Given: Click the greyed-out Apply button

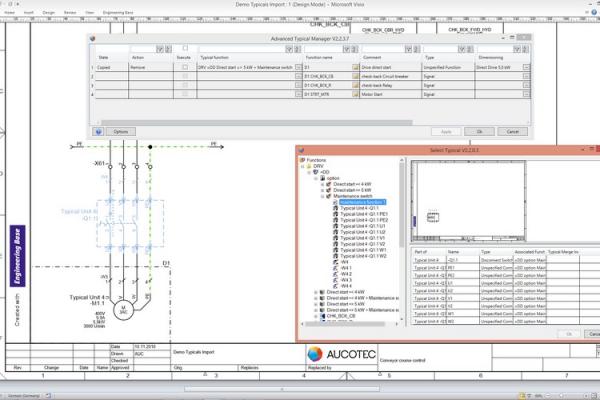Looking at the screenshot, I should click(446, 132).
